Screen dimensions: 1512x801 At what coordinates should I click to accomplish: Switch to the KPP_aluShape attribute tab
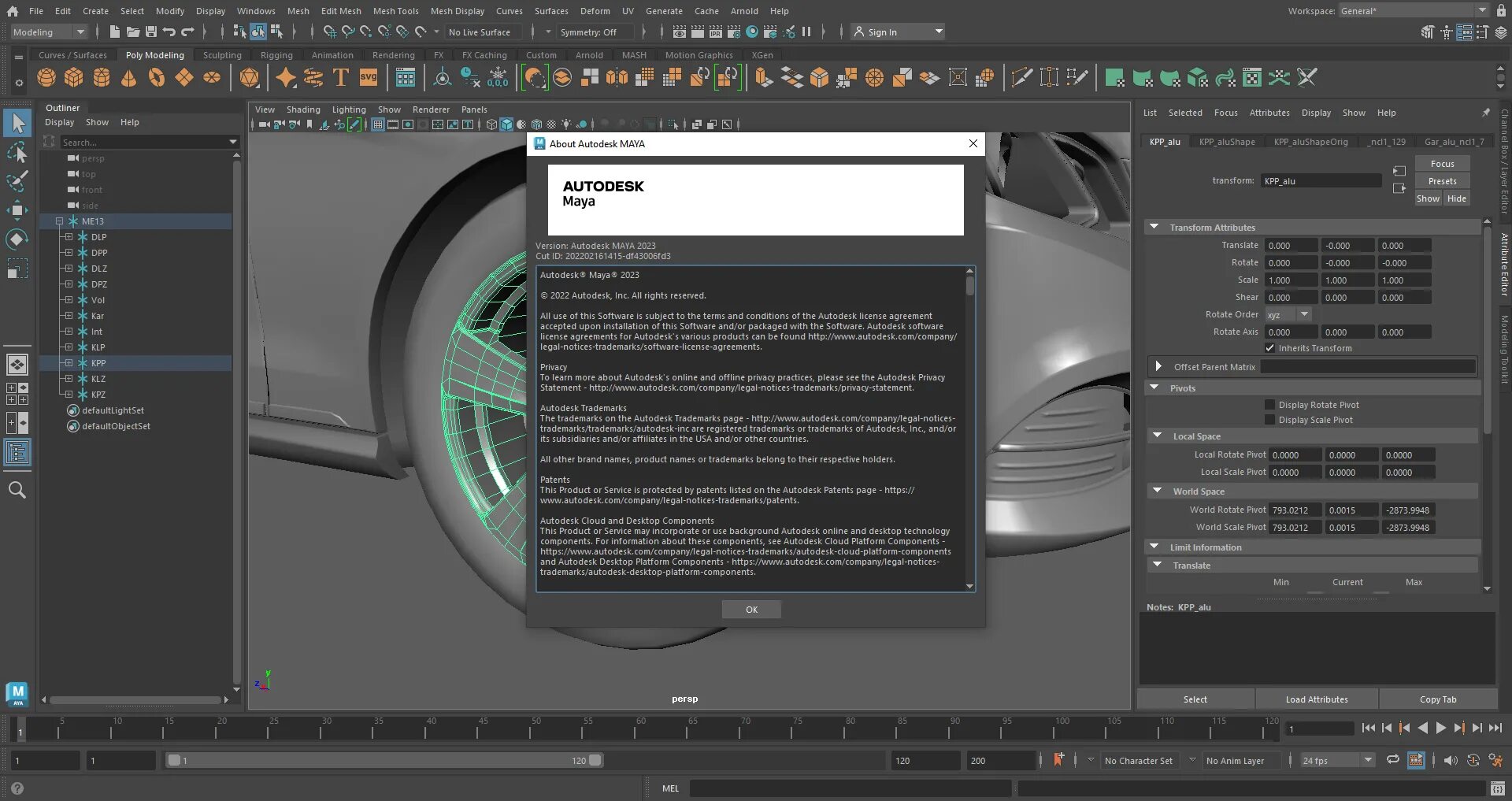[x=1227, y=142]
